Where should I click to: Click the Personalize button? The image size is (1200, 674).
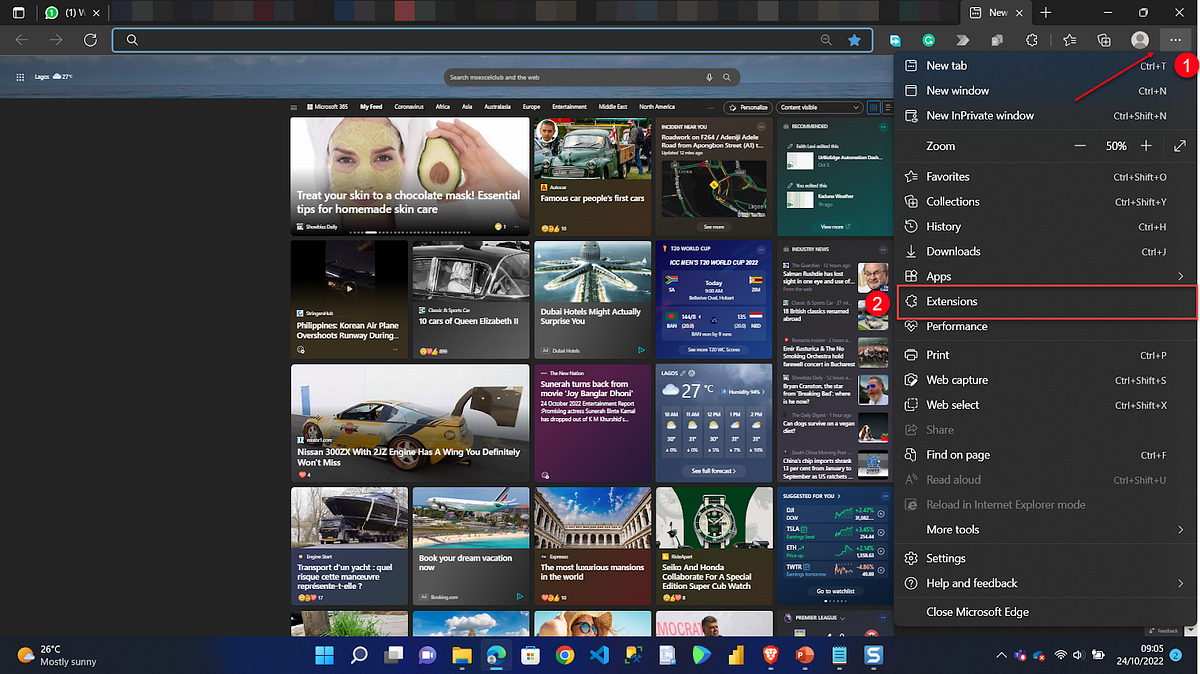pyautogui.click(x=748, y=107)
